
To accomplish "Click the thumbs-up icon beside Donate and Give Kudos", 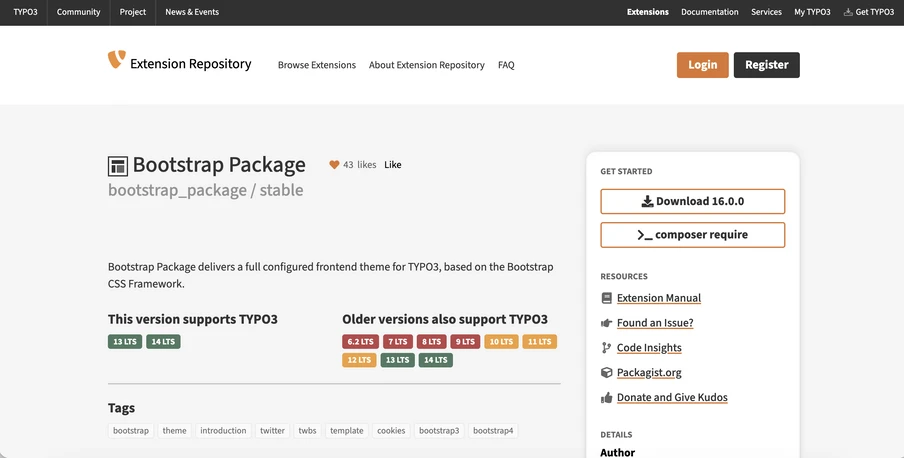I will click(607, 397).
